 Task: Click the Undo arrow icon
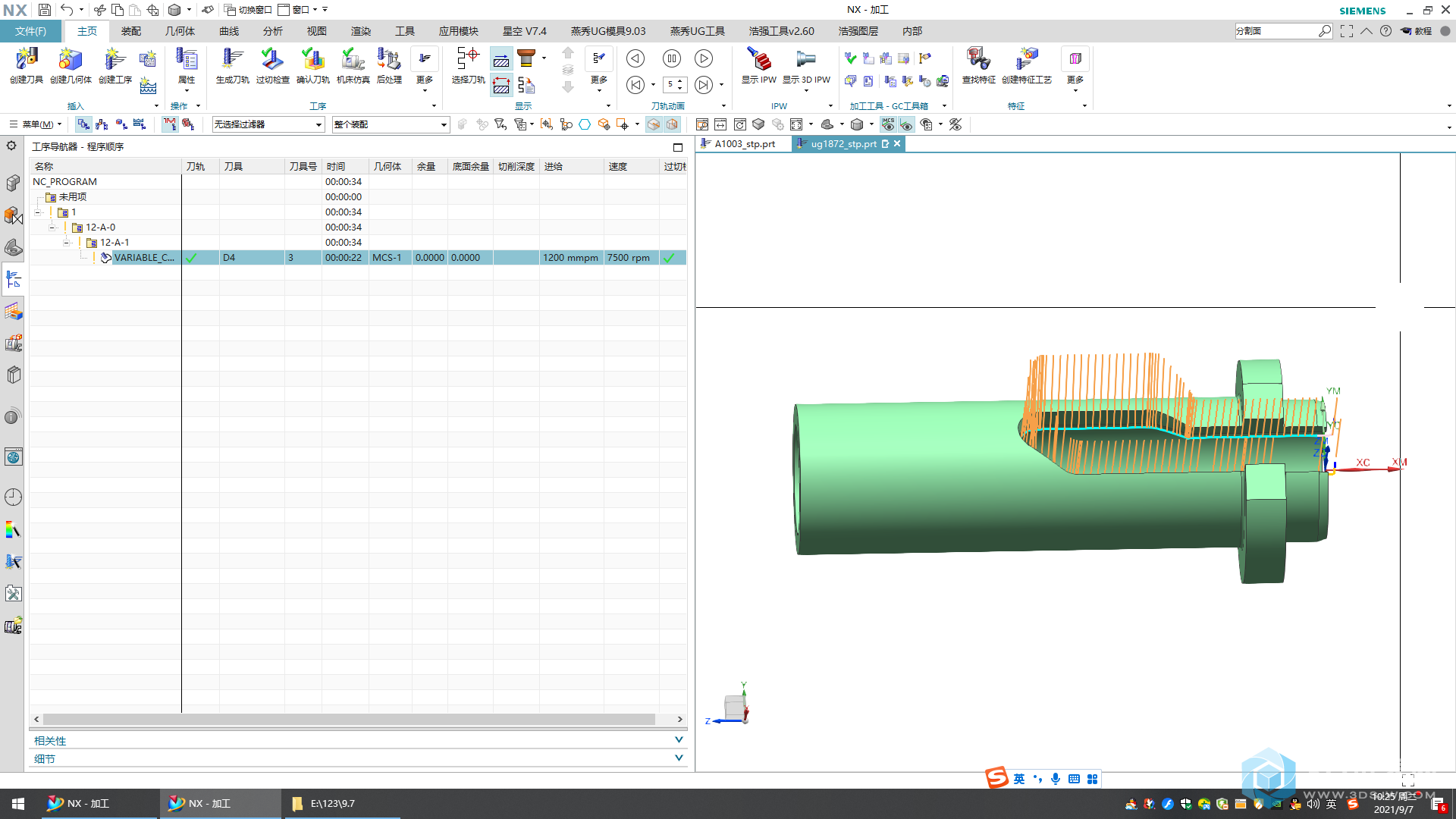67,10
